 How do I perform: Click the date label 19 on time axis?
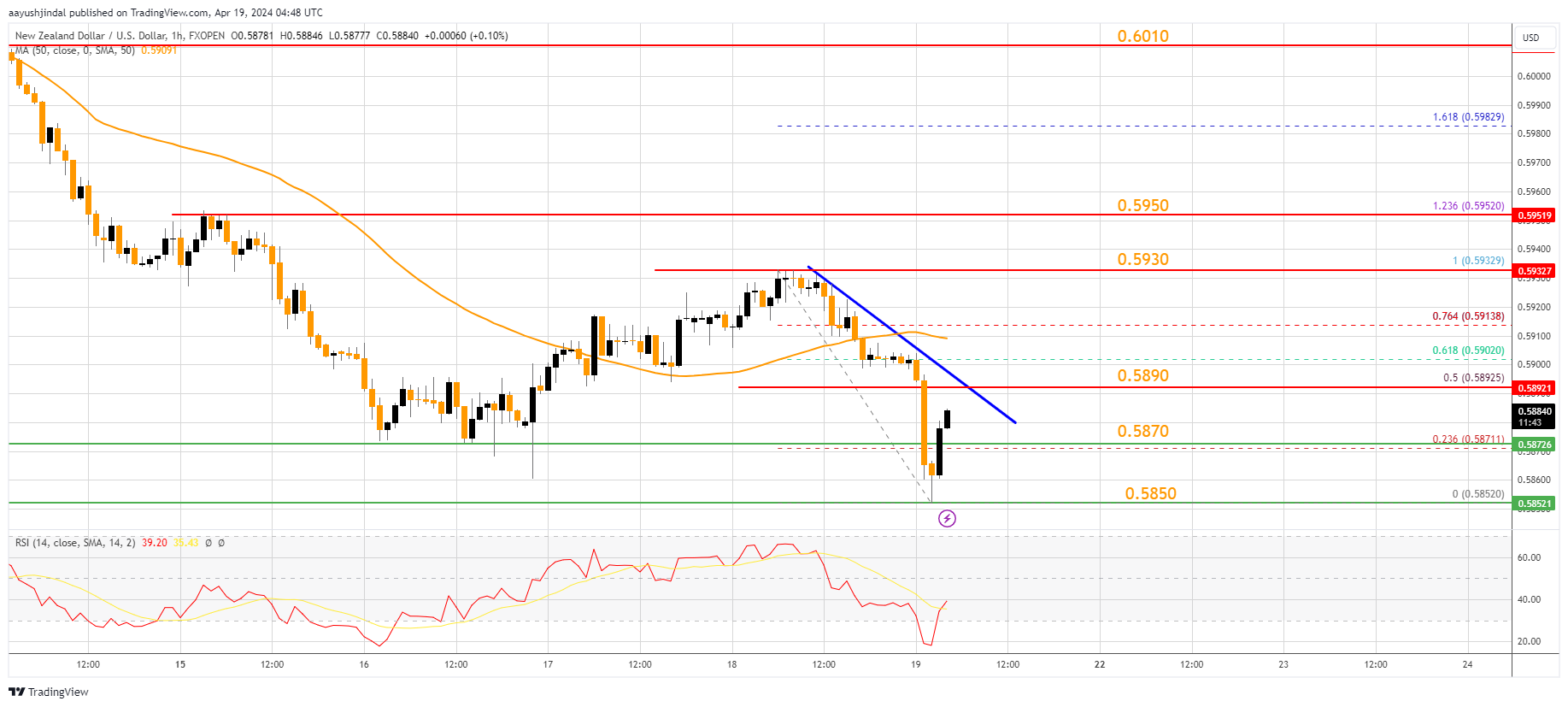pyautogui.click(x=916, y=664)
